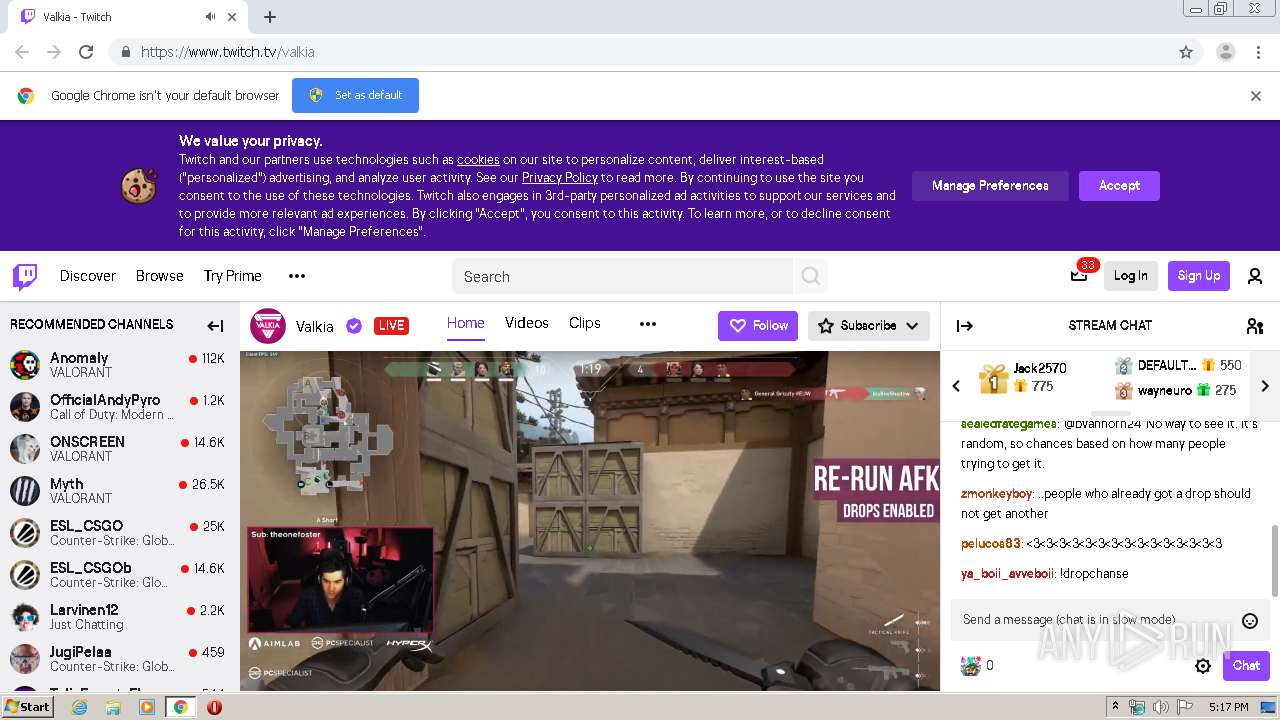Open Anomaly recommended channel

(119, 365)
